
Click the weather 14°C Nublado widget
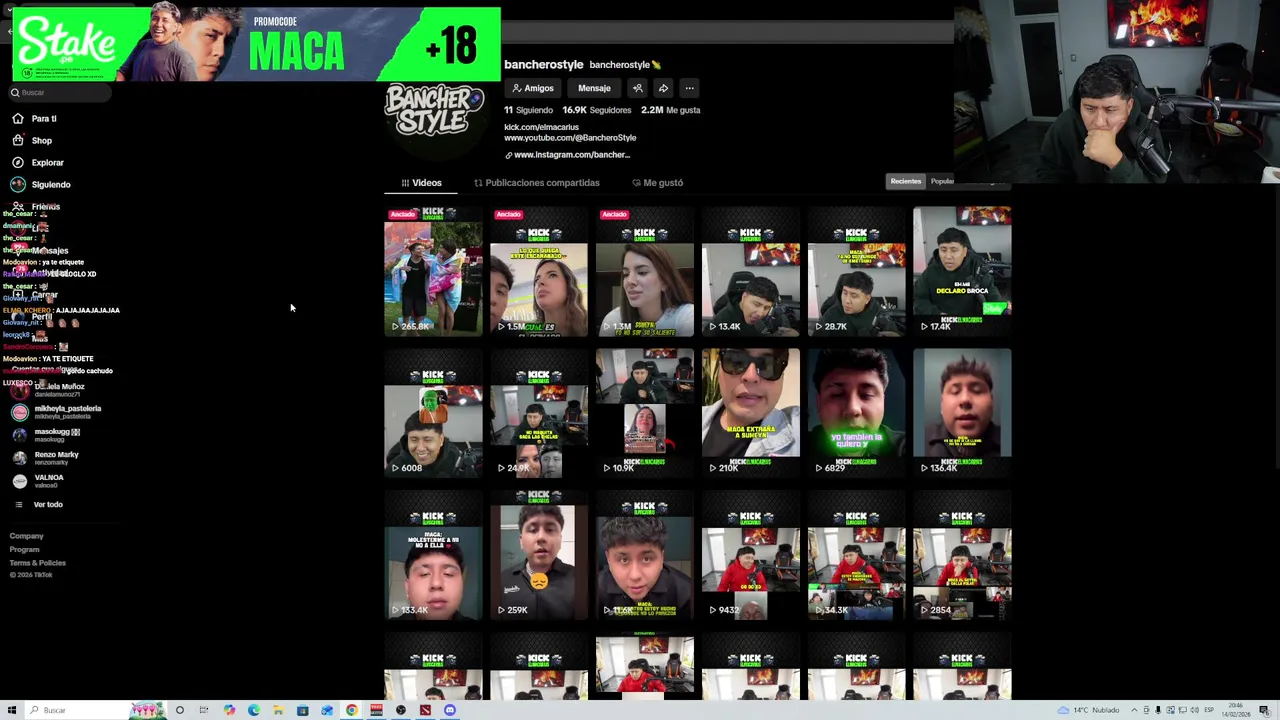pos(1090,710)
